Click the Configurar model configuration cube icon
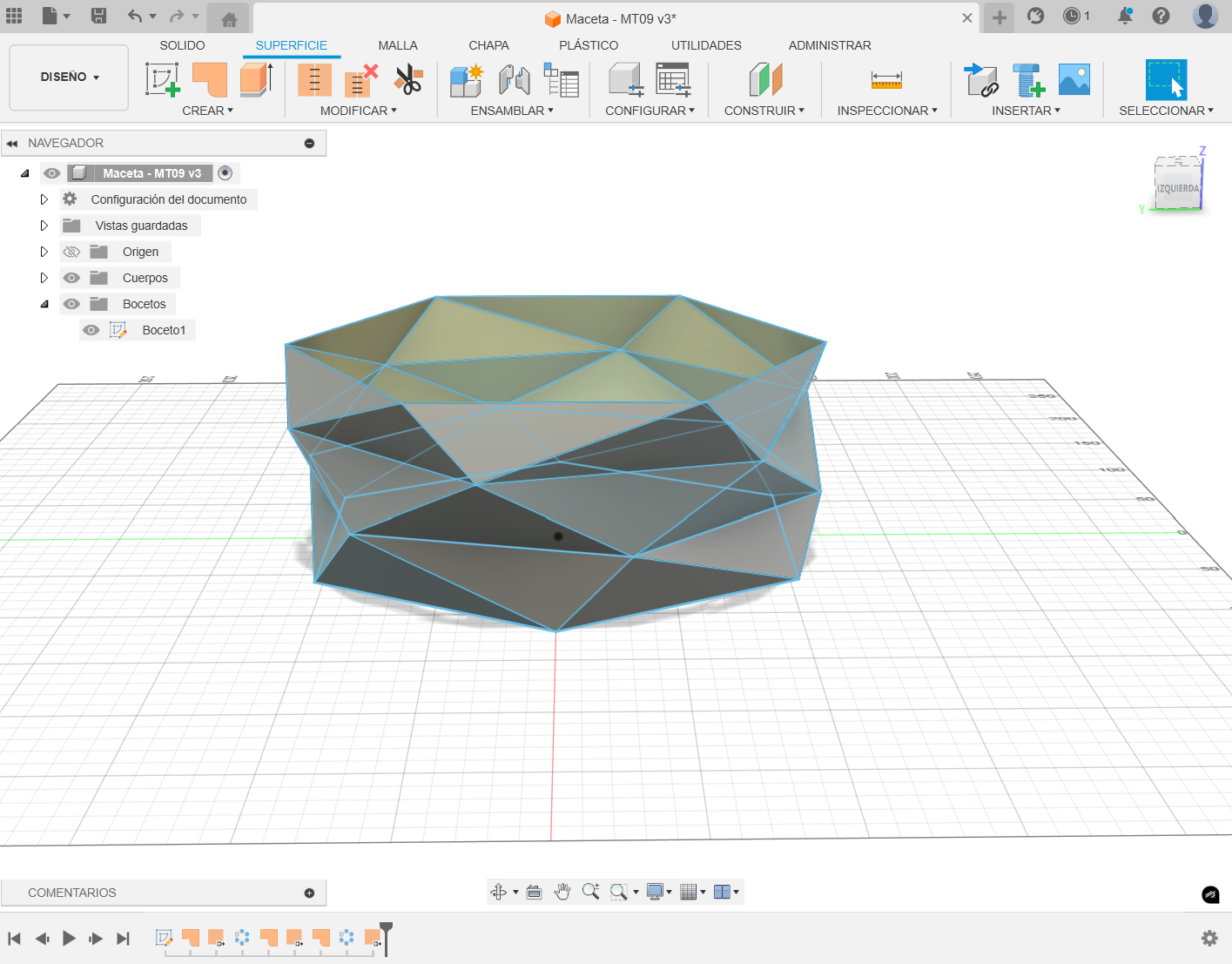The height and width of the screenshot is (964, 1232). pos(625,79)
